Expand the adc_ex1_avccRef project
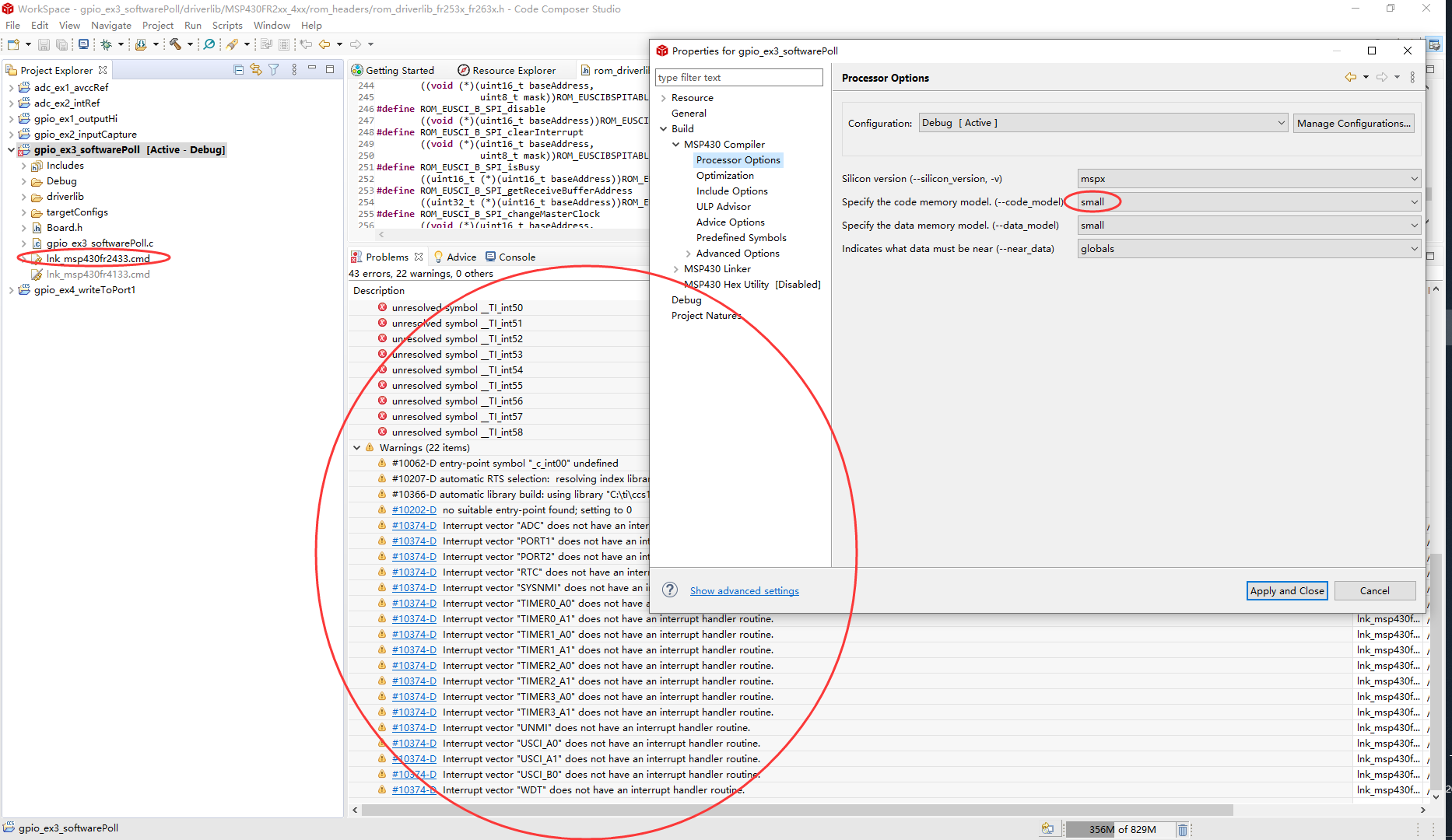This screenshot has height=840, width=1452. pos(11,88)
